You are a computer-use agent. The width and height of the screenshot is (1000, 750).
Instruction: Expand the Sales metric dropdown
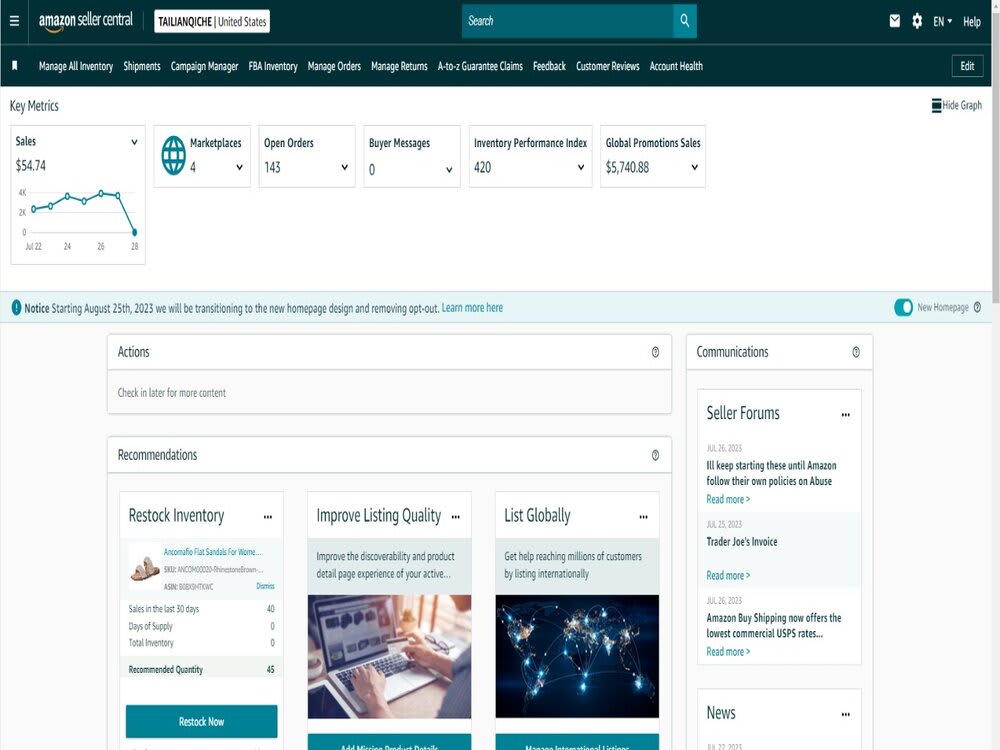coord(134,142)
